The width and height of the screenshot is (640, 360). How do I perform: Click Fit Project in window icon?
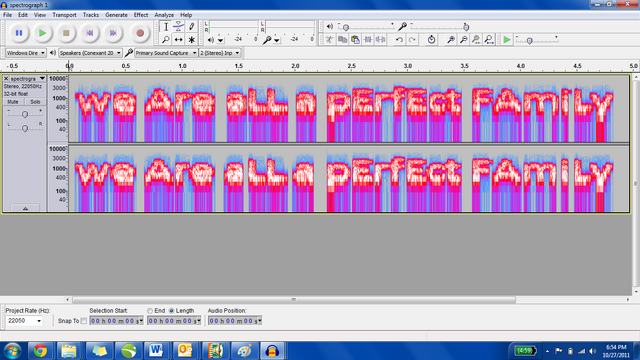click(x=489, y=40)
